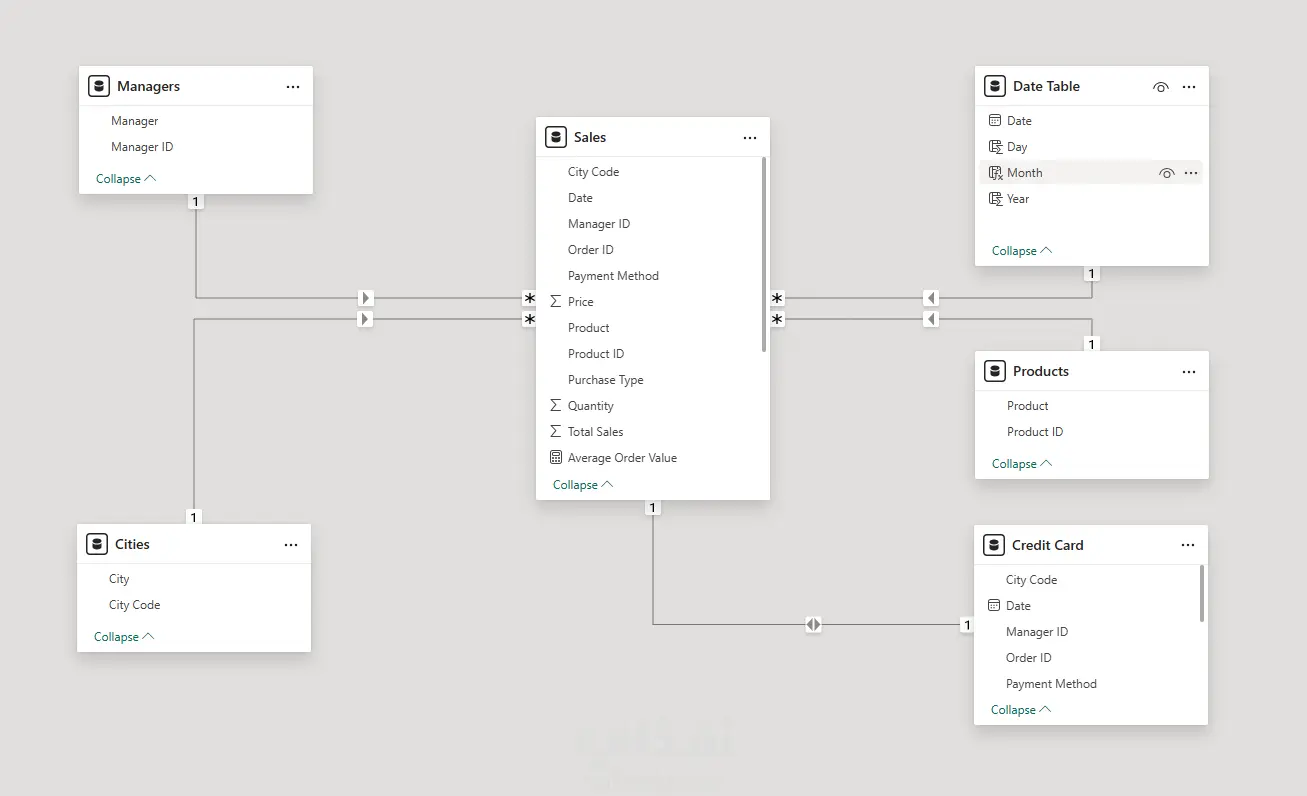Select City Code in the Cities table
Viewport: 1307px width, 796px height.
click(134, 605)
